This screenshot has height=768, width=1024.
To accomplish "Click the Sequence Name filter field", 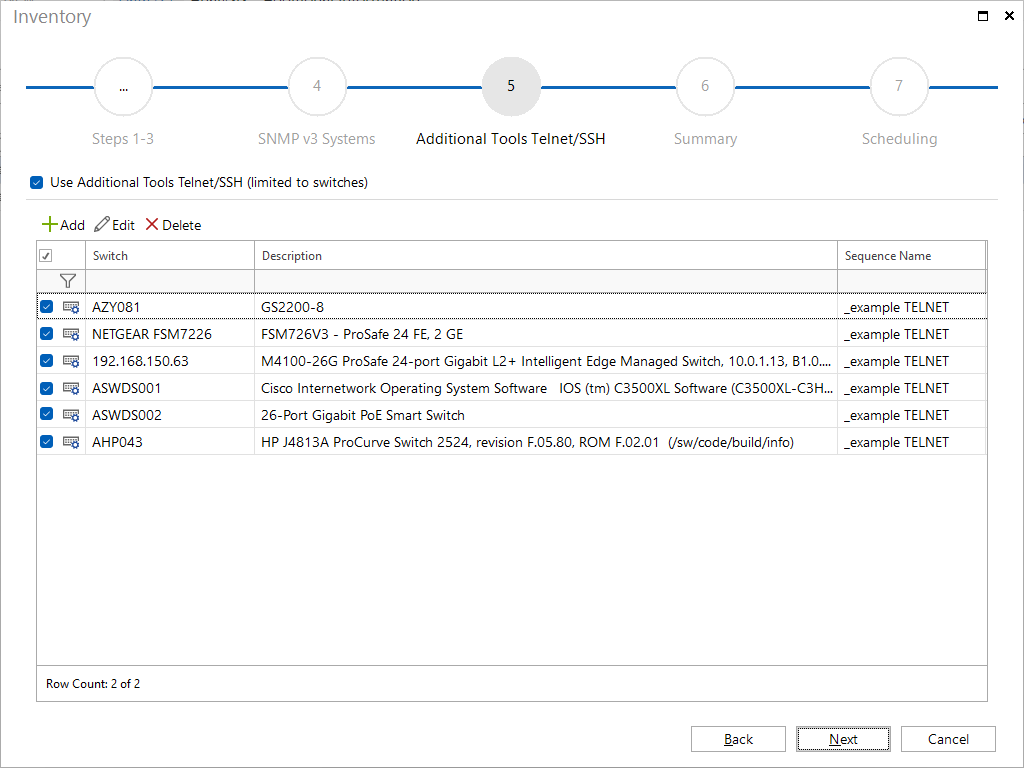I will click(x=912, y=281).
